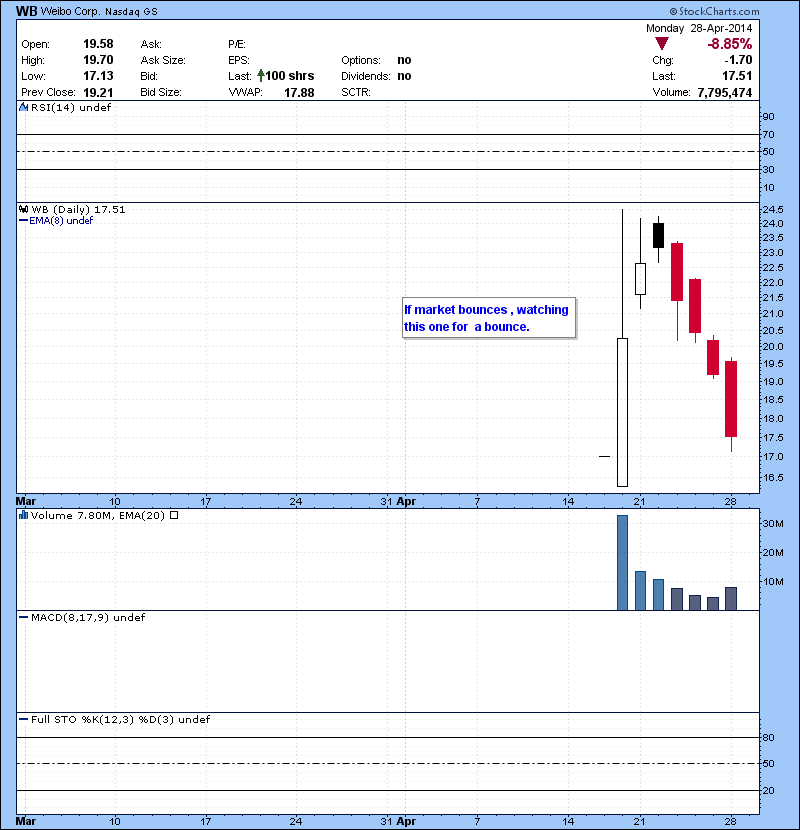Click the SCTR label

click(x=356, y=93)
